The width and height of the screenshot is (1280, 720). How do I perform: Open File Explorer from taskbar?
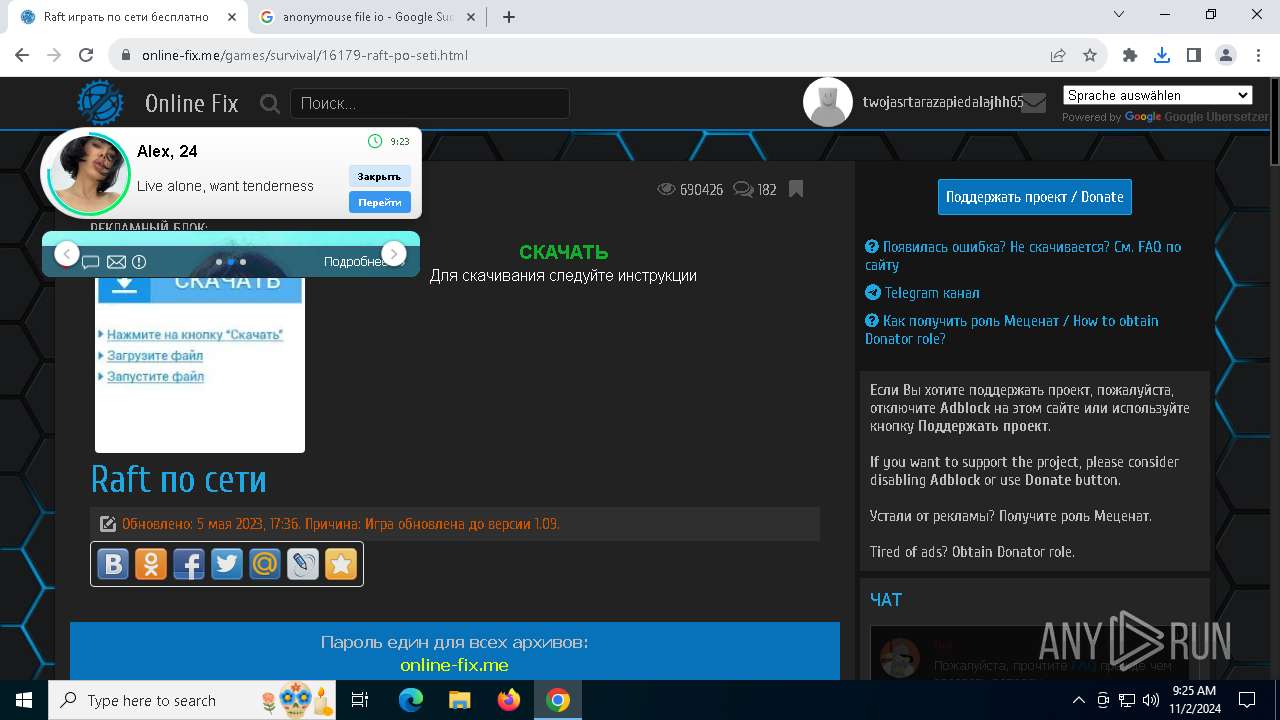coord(459,700)
